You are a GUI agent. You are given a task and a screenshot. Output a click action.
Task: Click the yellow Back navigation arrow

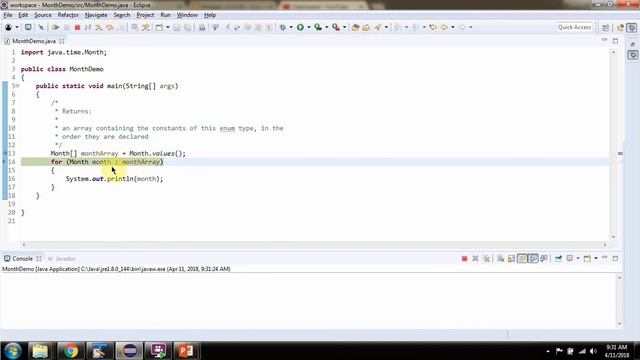click(444, 27)
